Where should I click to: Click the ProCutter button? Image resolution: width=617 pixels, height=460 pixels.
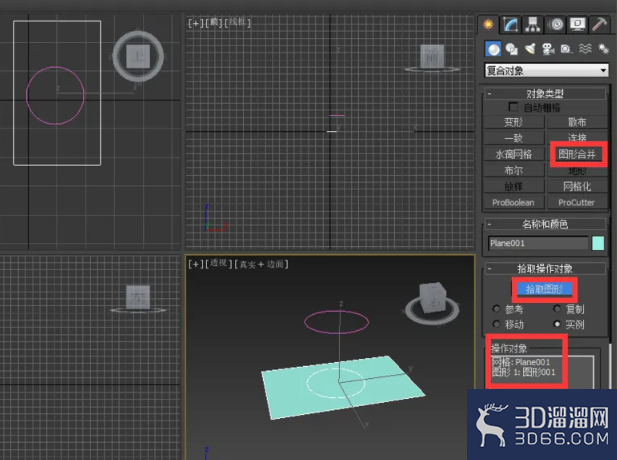click(x=577, y=203)
